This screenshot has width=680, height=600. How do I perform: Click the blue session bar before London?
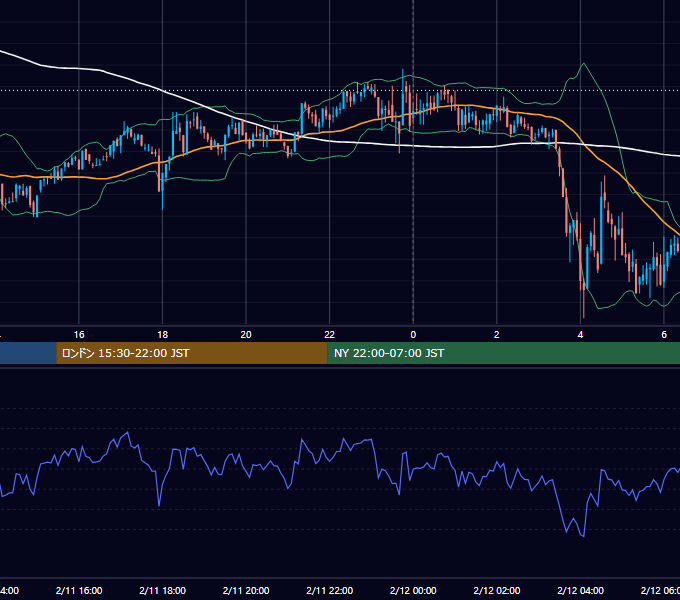coord(28,353)
